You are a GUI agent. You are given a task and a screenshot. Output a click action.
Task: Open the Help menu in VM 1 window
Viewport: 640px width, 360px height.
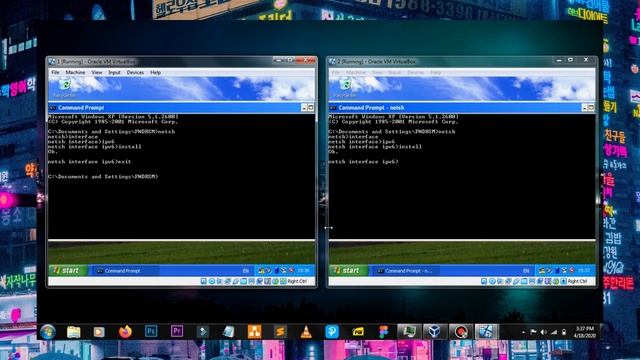point(155,72)
